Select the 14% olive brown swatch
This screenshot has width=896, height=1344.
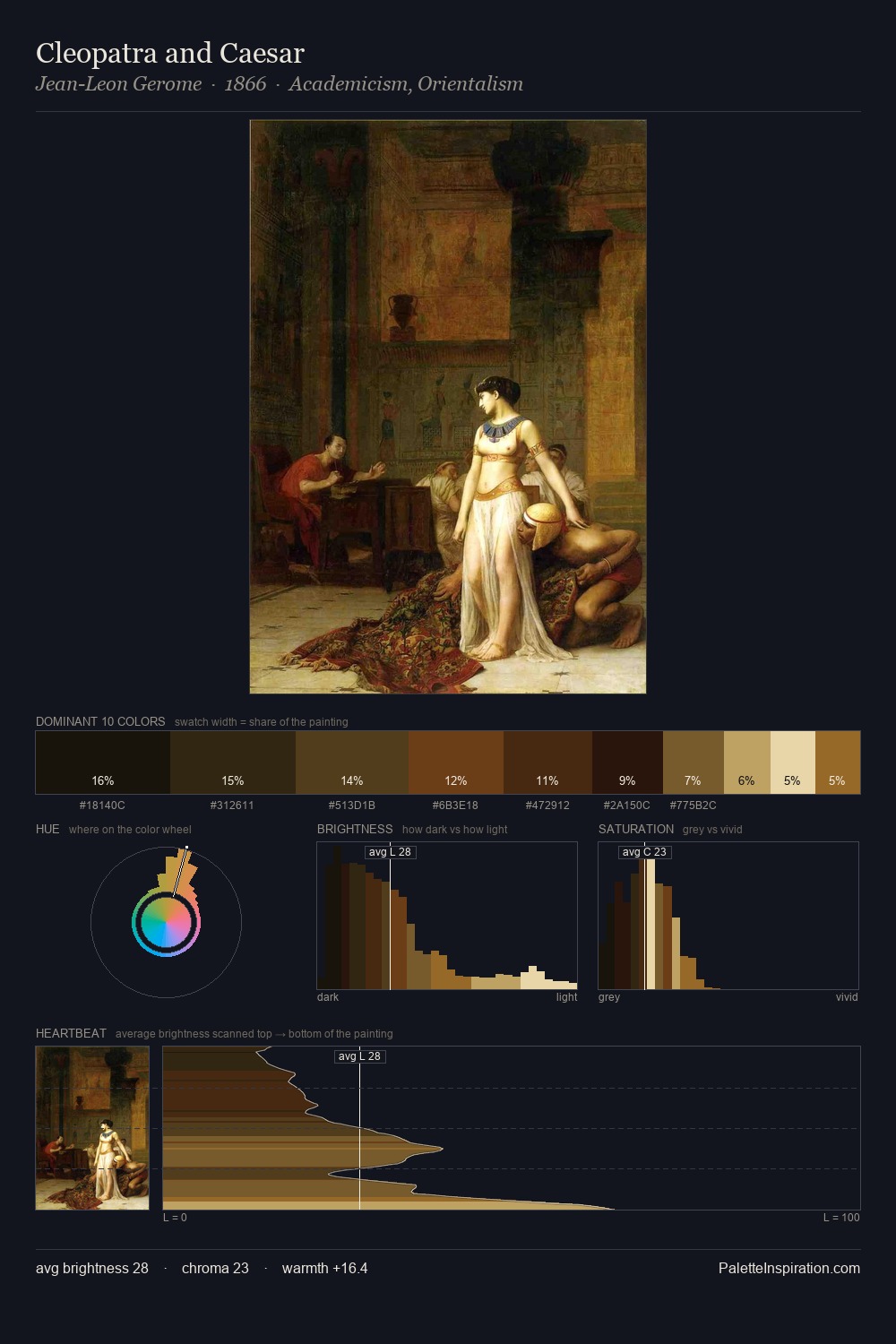point(352,762)
